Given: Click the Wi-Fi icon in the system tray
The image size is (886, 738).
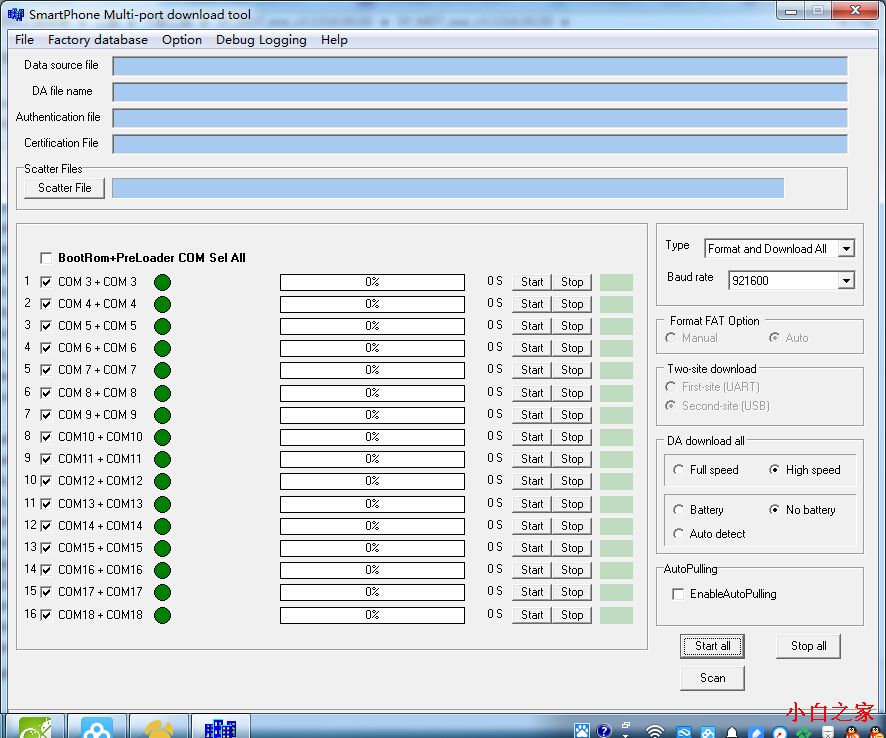Looking at the screenshot, I should [x=654, y=731].
